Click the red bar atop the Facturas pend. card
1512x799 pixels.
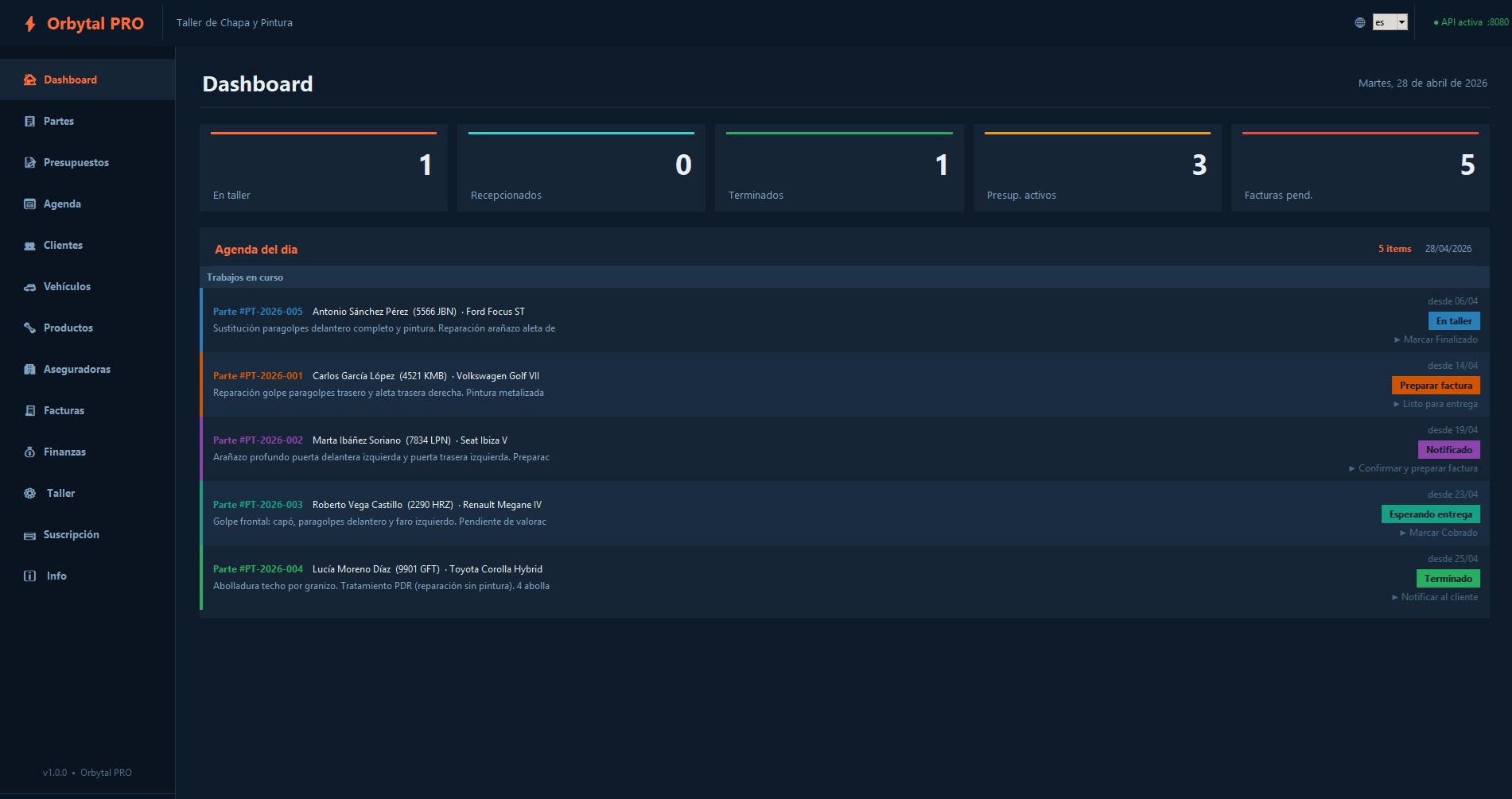coord(1360,132)
